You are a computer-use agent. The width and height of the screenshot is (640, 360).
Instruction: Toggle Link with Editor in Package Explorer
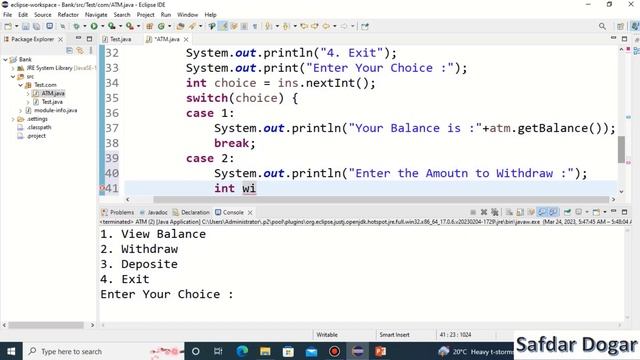tap(80, 50)
